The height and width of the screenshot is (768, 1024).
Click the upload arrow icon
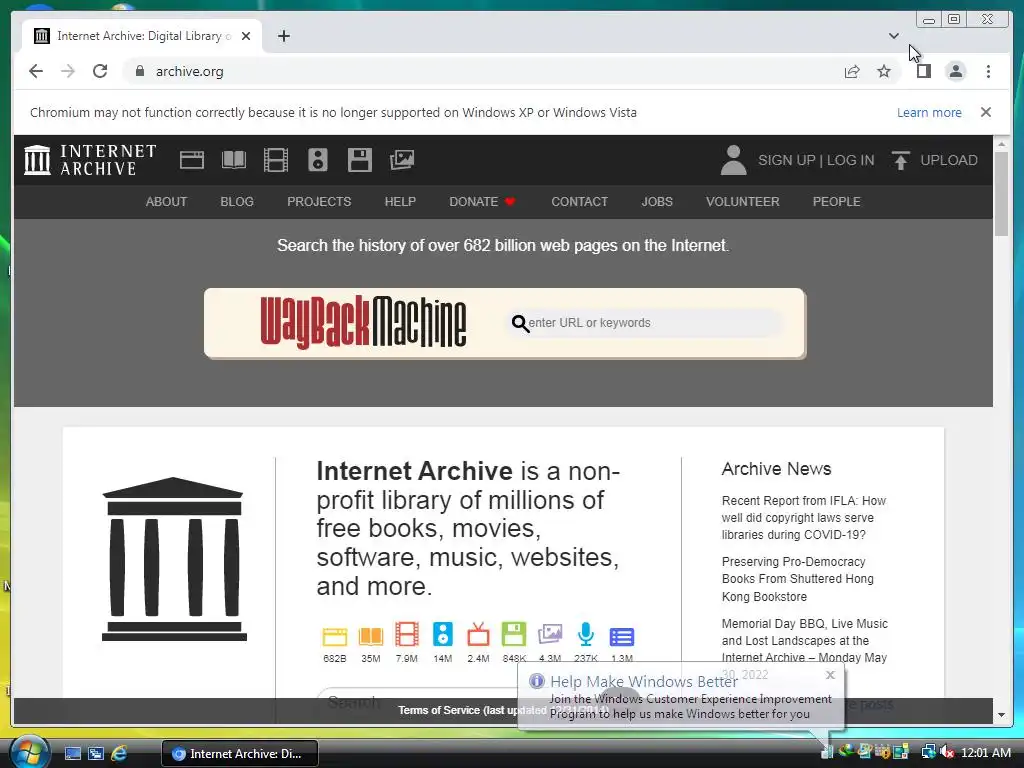901,160
